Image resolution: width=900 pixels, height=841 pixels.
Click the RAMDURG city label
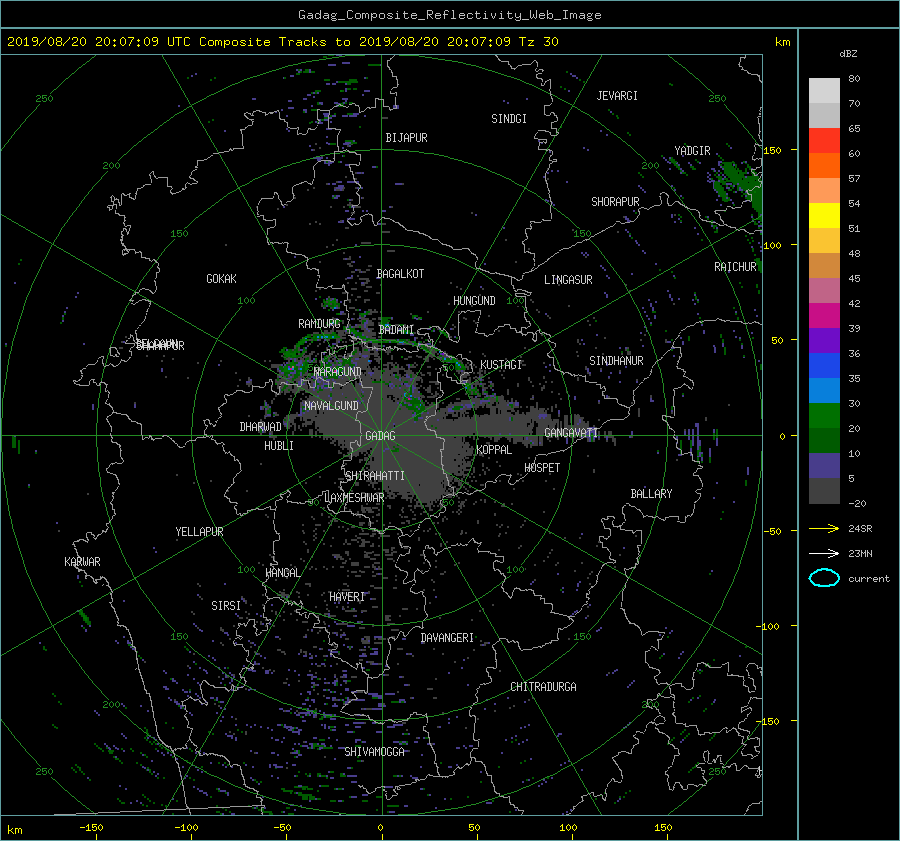[x=319, y=324]
